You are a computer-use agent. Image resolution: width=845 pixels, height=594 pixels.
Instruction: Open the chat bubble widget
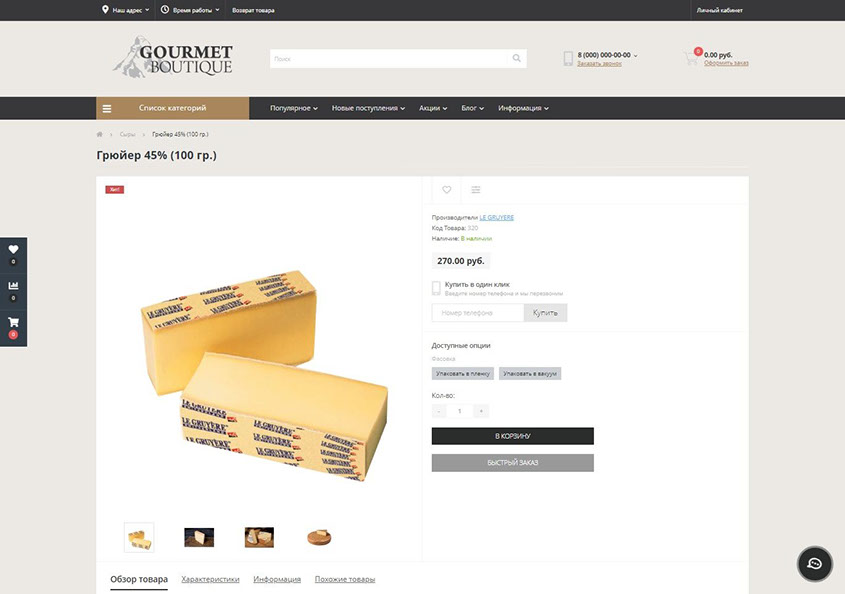[x=814, y=564]
